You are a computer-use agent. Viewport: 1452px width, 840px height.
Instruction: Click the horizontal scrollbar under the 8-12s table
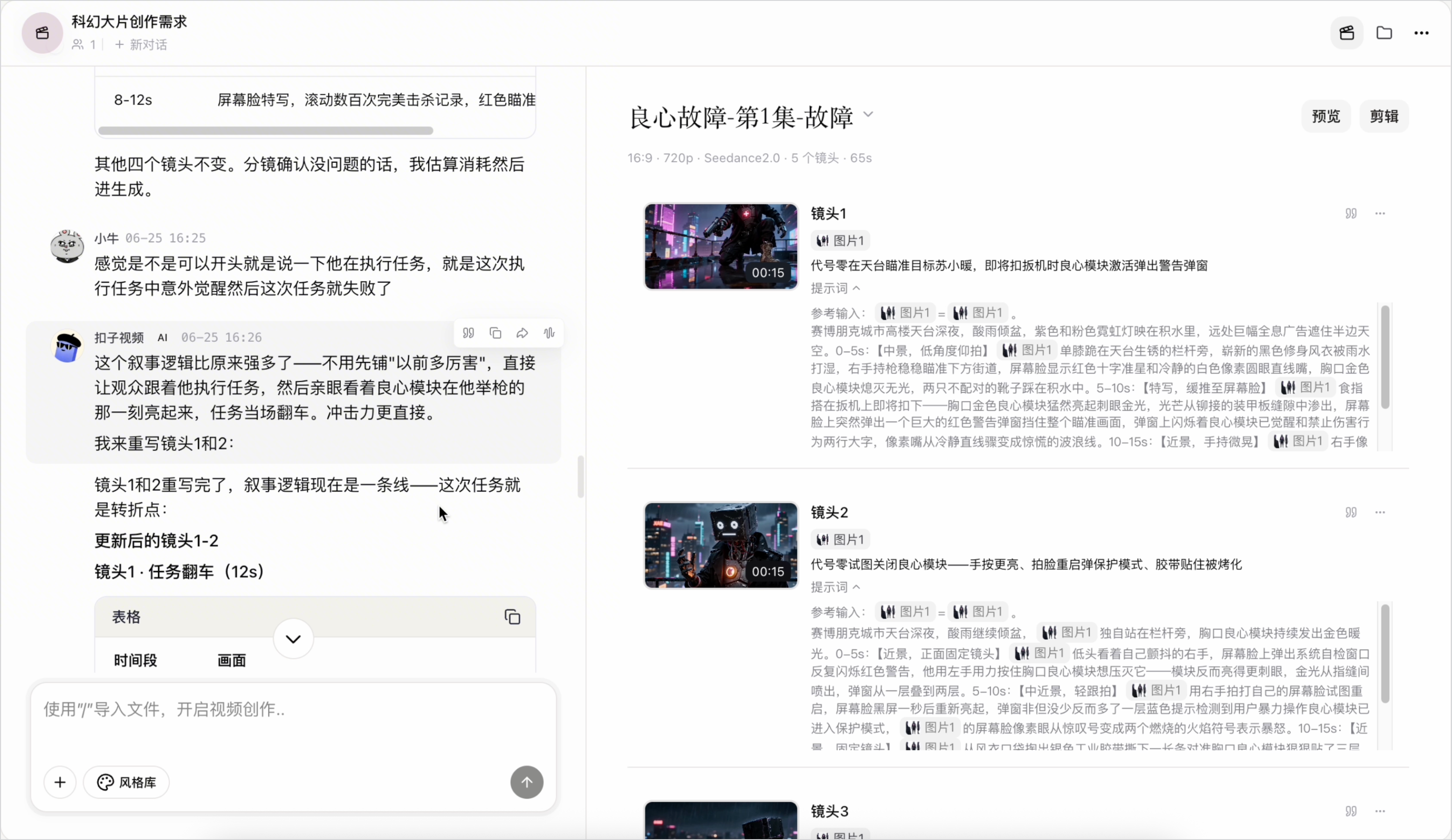pos(266,131)
